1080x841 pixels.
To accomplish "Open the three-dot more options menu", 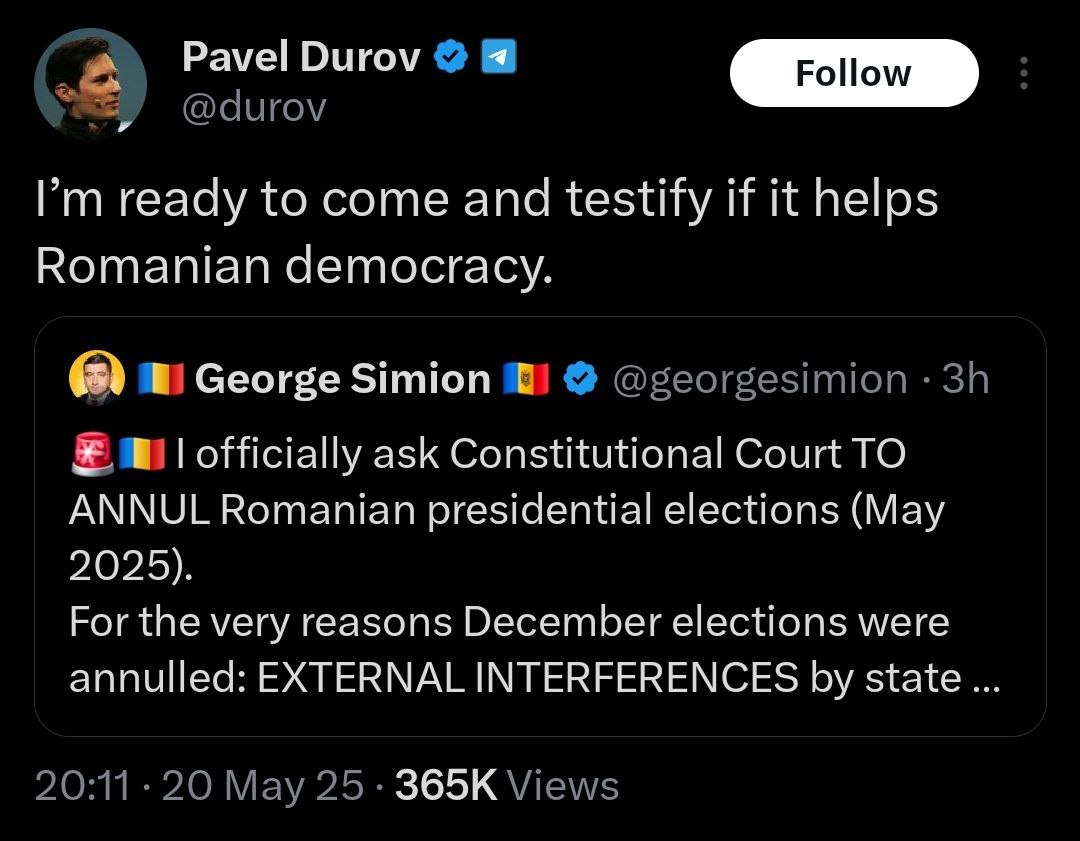I will [x=1022, y=73].
